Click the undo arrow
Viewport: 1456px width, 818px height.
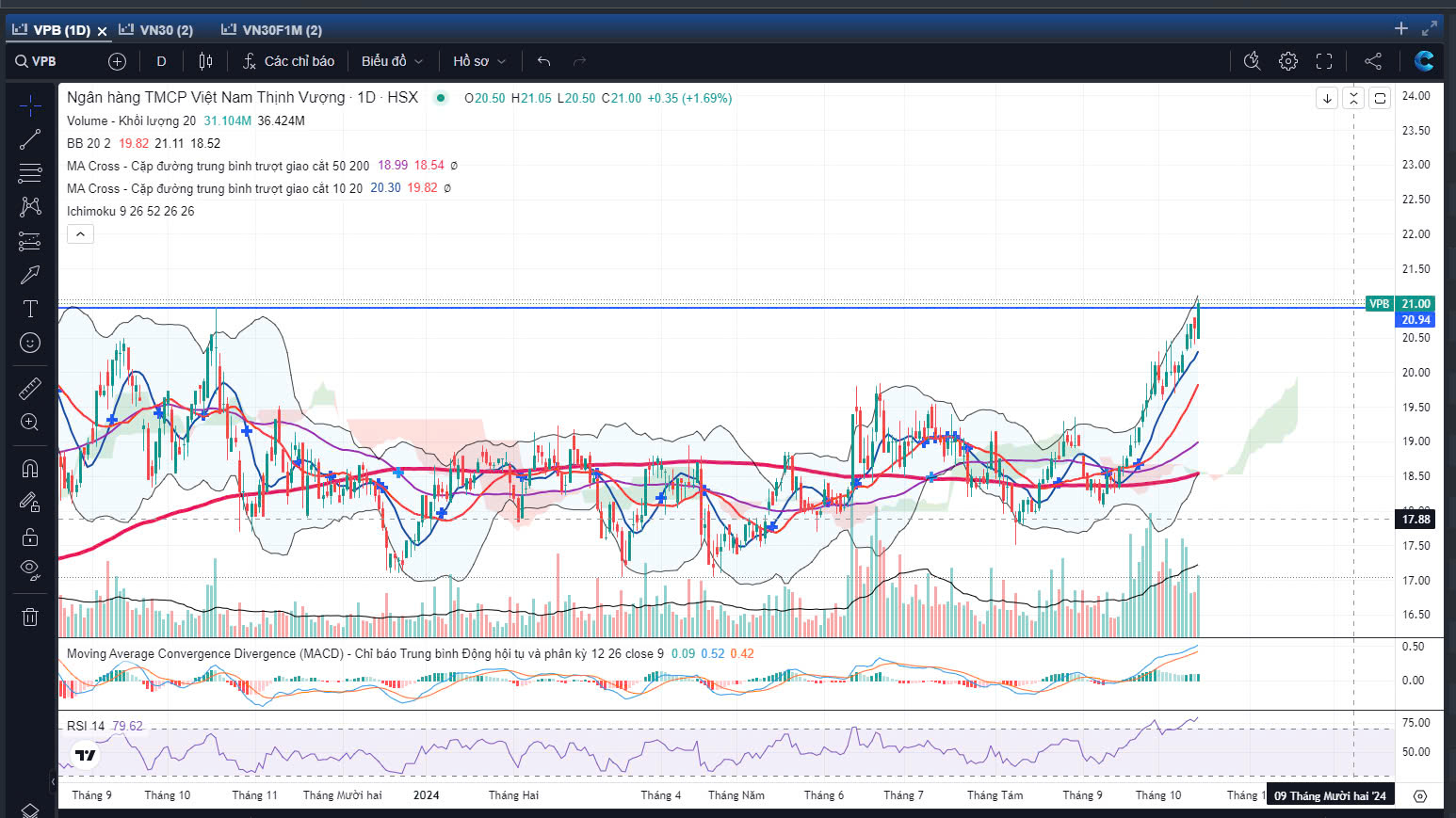coord(543,61)
